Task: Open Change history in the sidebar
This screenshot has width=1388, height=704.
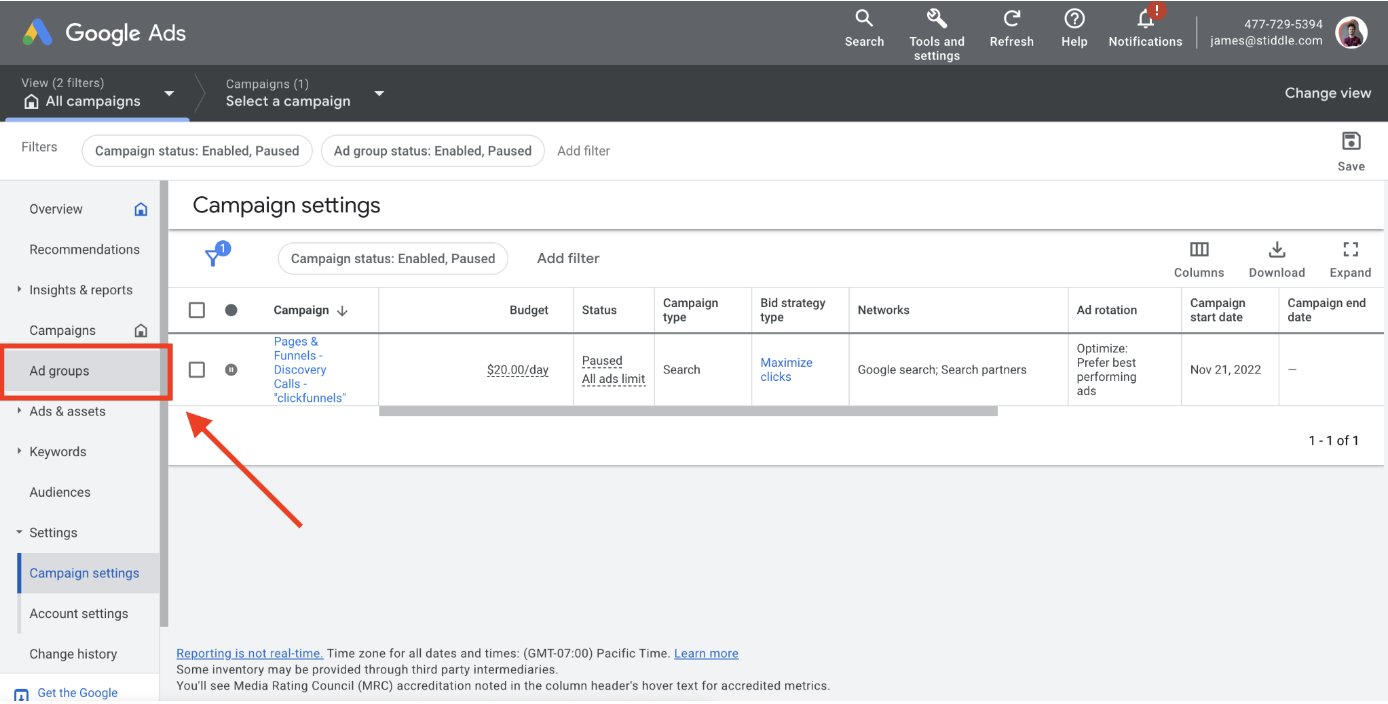Action: pyautogui.click(x=73, y=654)
